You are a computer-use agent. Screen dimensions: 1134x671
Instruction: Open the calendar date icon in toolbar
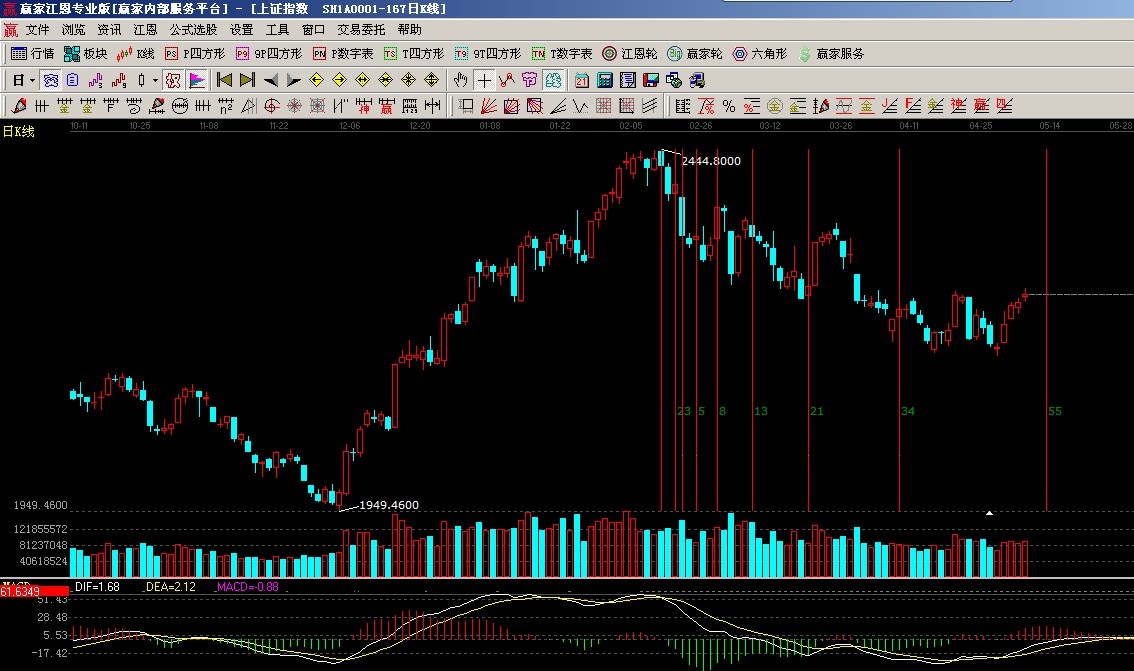point(581,80)
